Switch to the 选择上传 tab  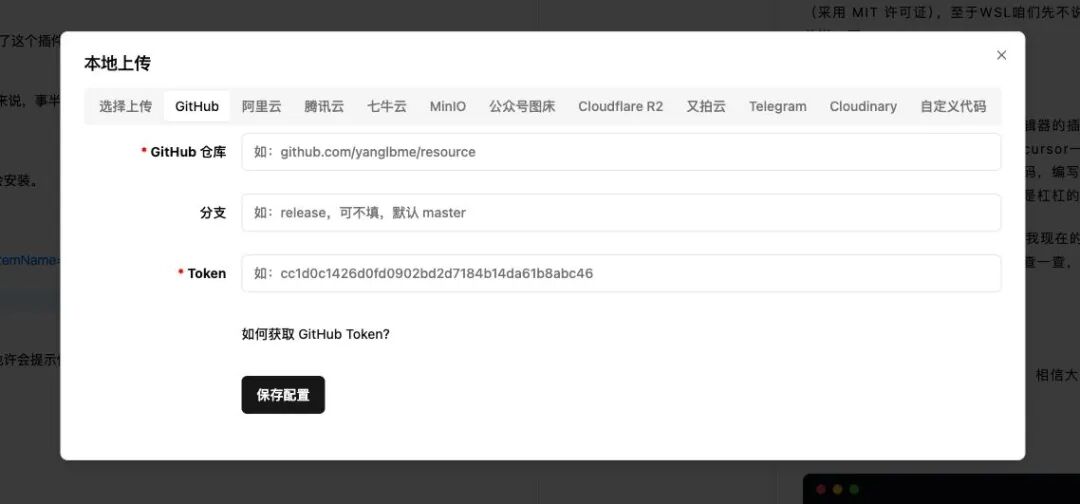pos(125,106)
